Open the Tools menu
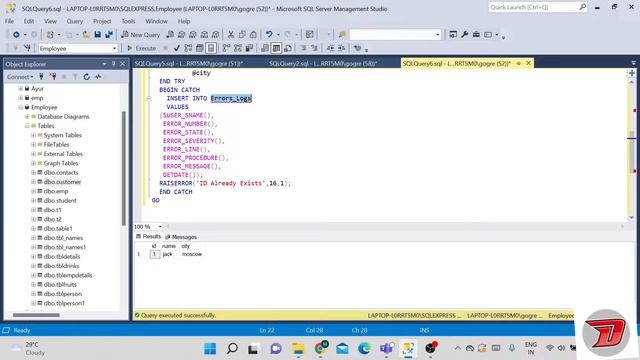 pyautogui.click(x=128, y=21)
